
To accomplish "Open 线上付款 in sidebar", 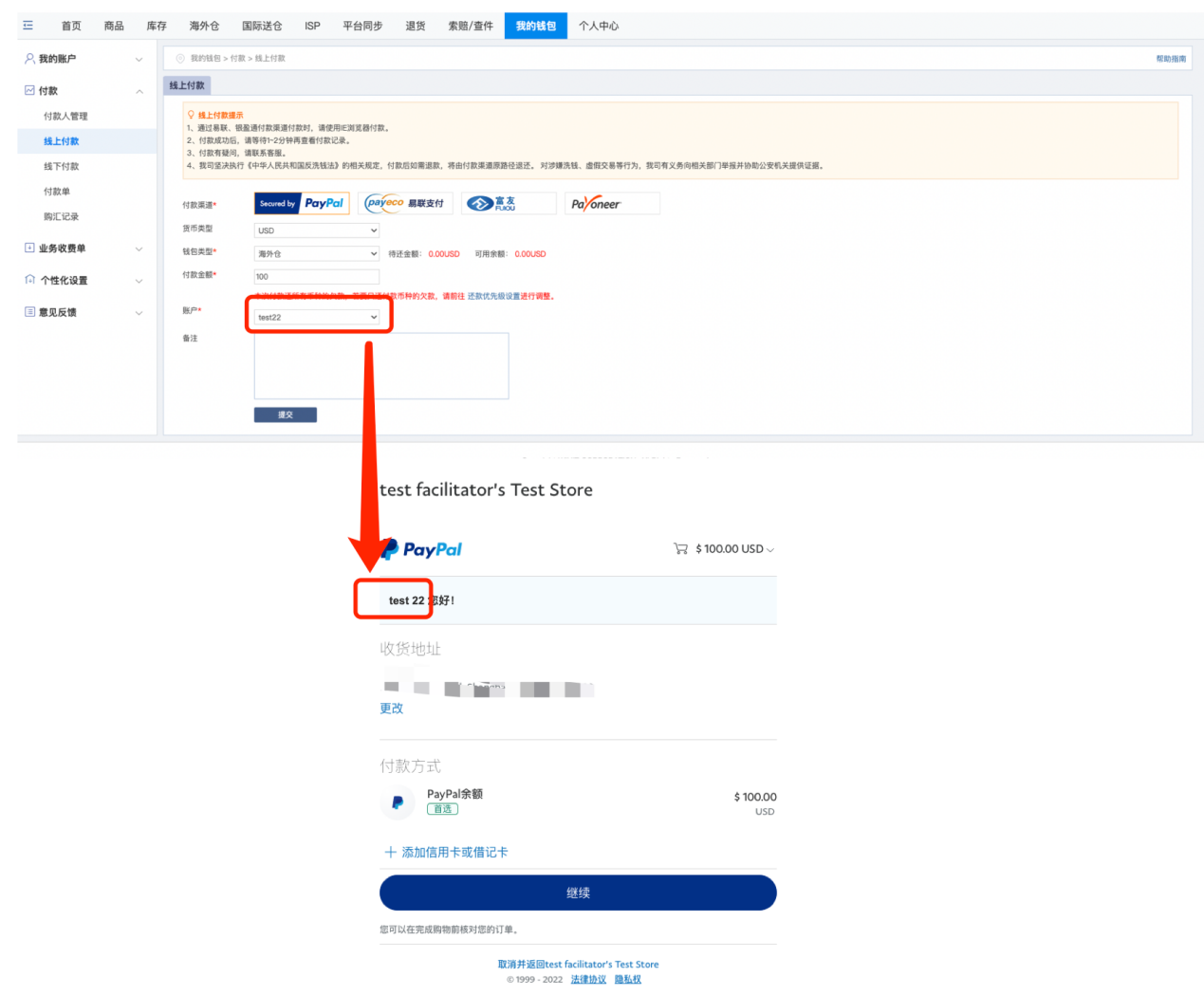I will point(62,141).
